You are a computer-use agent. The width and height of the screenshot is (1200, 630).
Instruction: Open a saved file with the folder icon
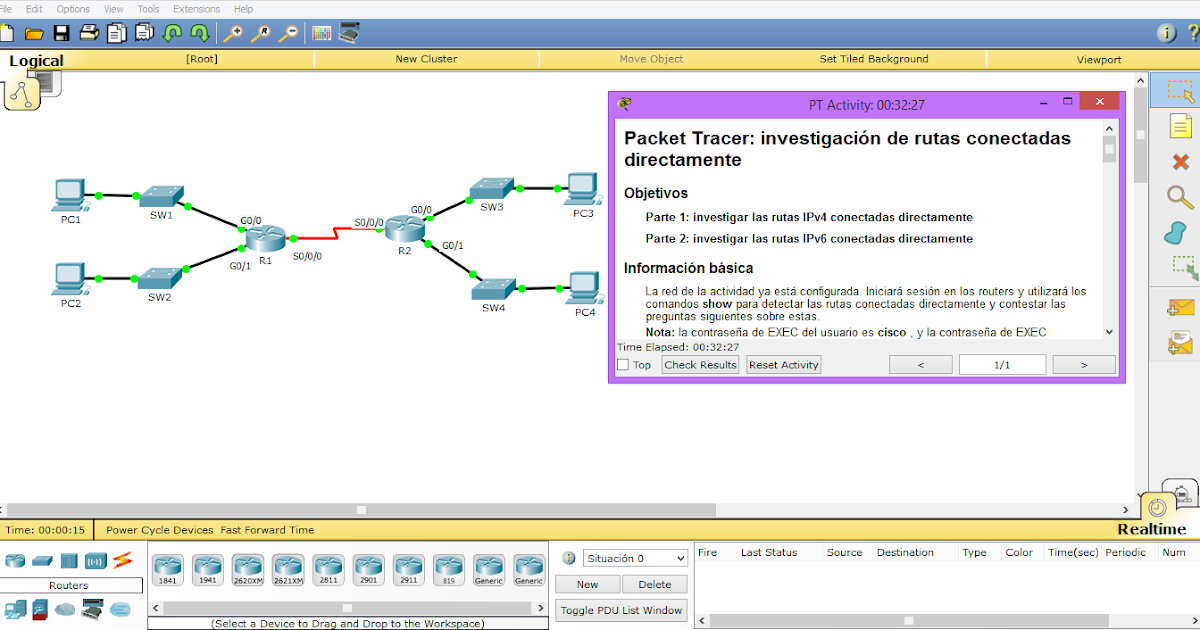(34, 33)
